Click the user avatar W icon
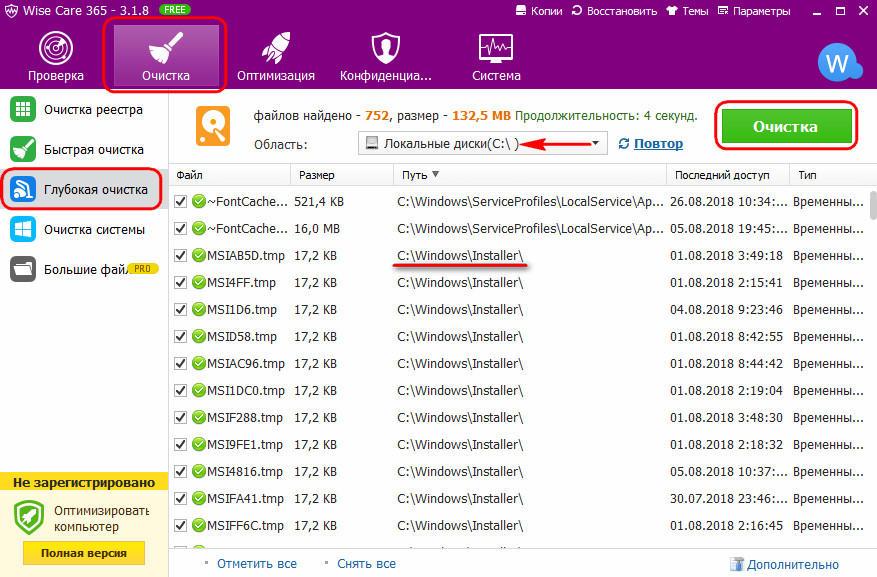This screenshot has width=877, height=577. point(836,63)
